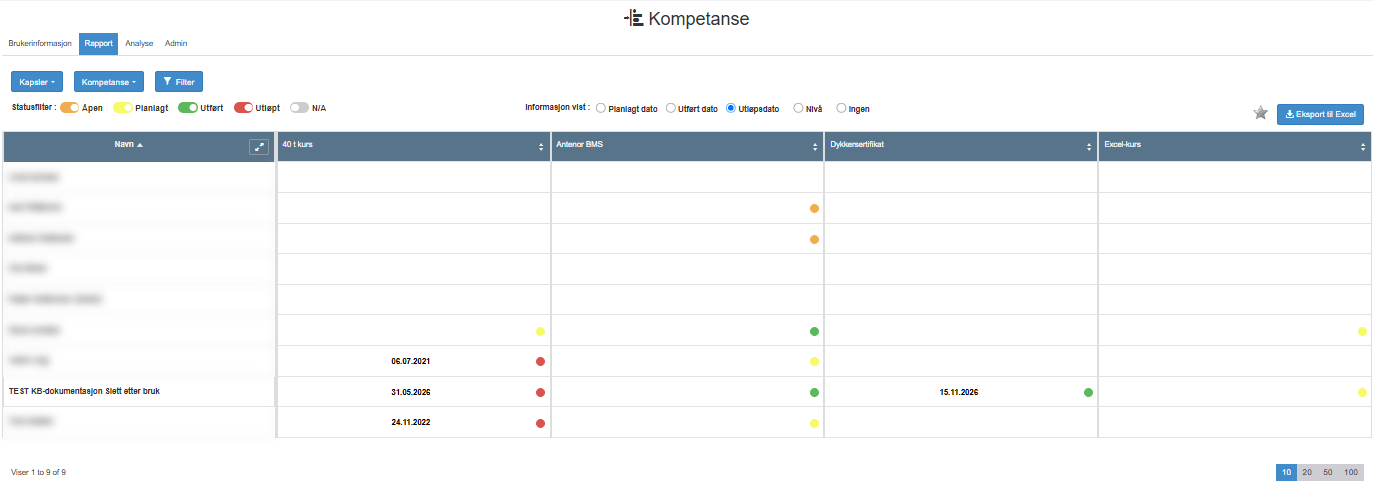Click the star favorite icon
Viewport: 1374px width, 482px height.
(x=1261, y=113)
